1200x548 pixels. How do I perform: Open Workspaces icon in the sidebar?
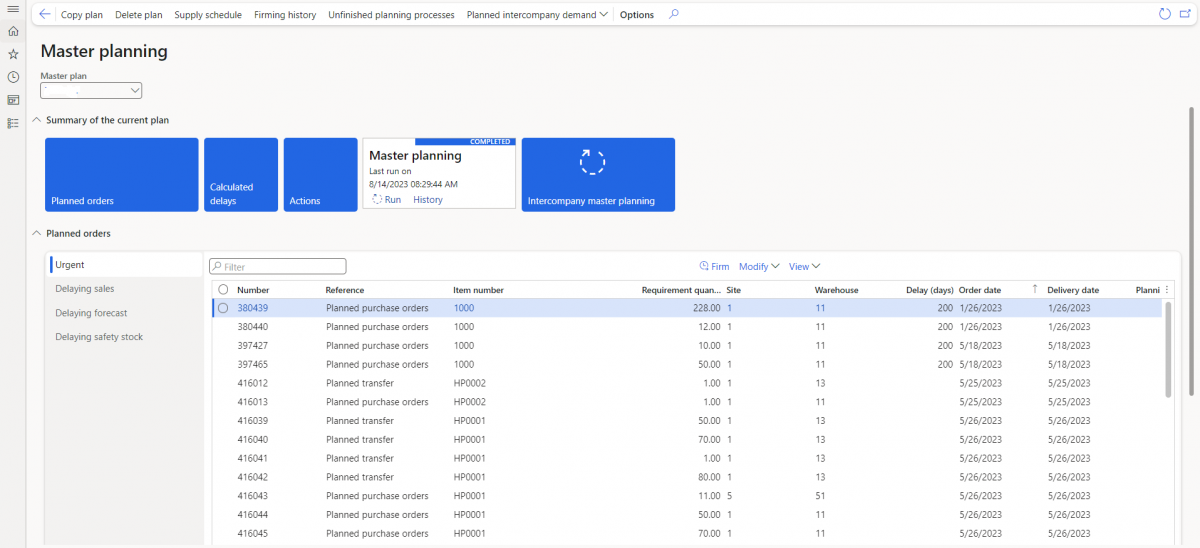pos(13,100)
